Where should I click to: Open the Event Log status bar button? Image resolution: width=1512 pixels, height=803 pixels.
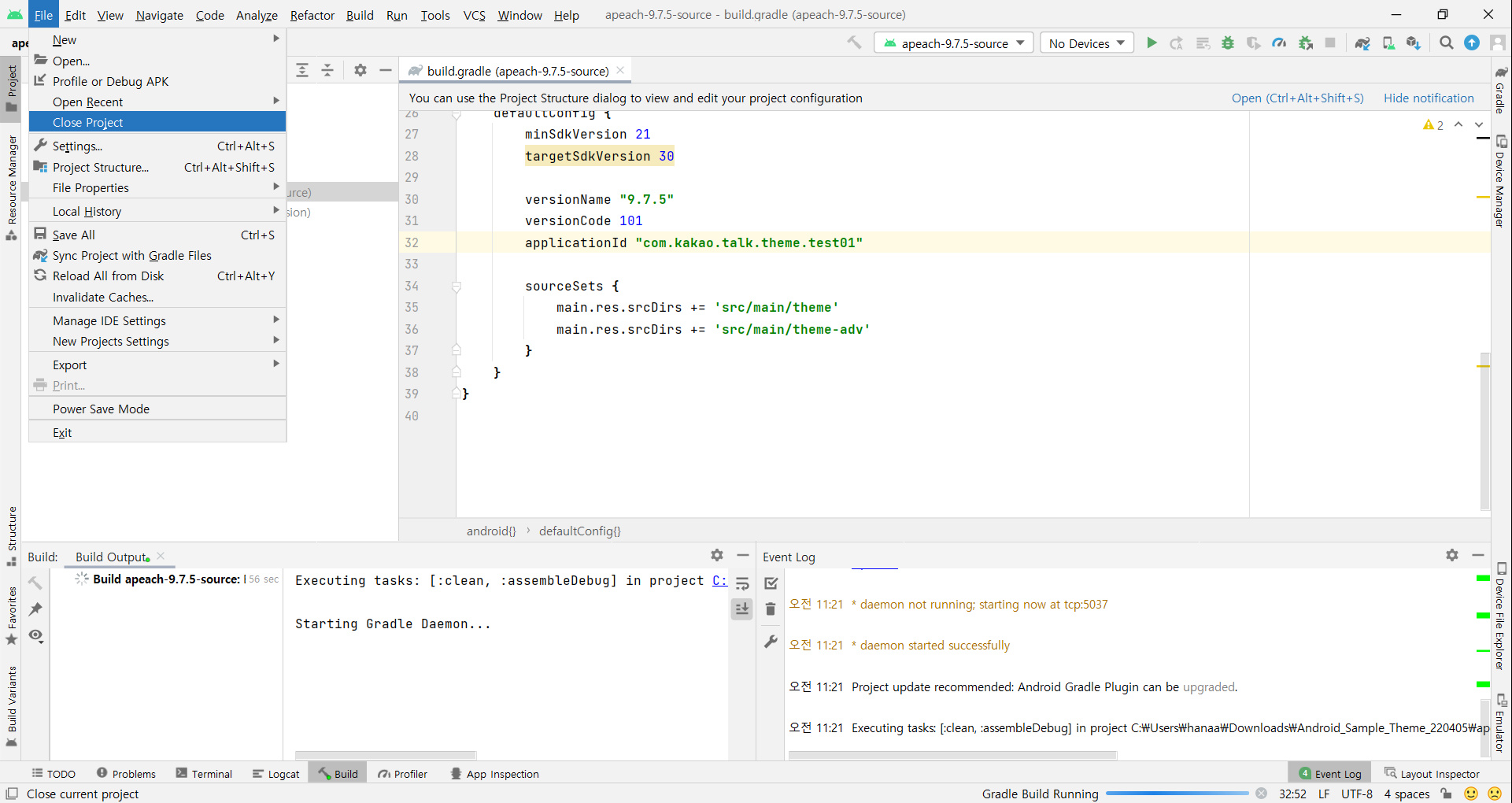pyautogui.click(x=1329, y=774)
